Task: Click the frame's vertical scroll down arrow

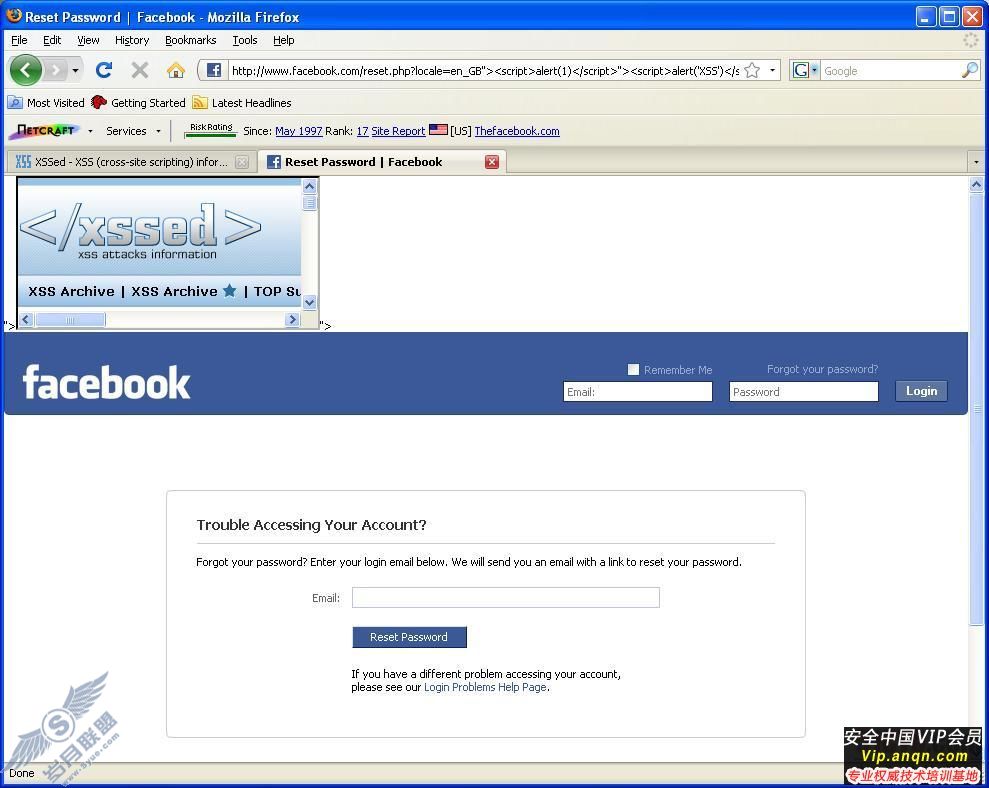Action: tap(309, 302)
